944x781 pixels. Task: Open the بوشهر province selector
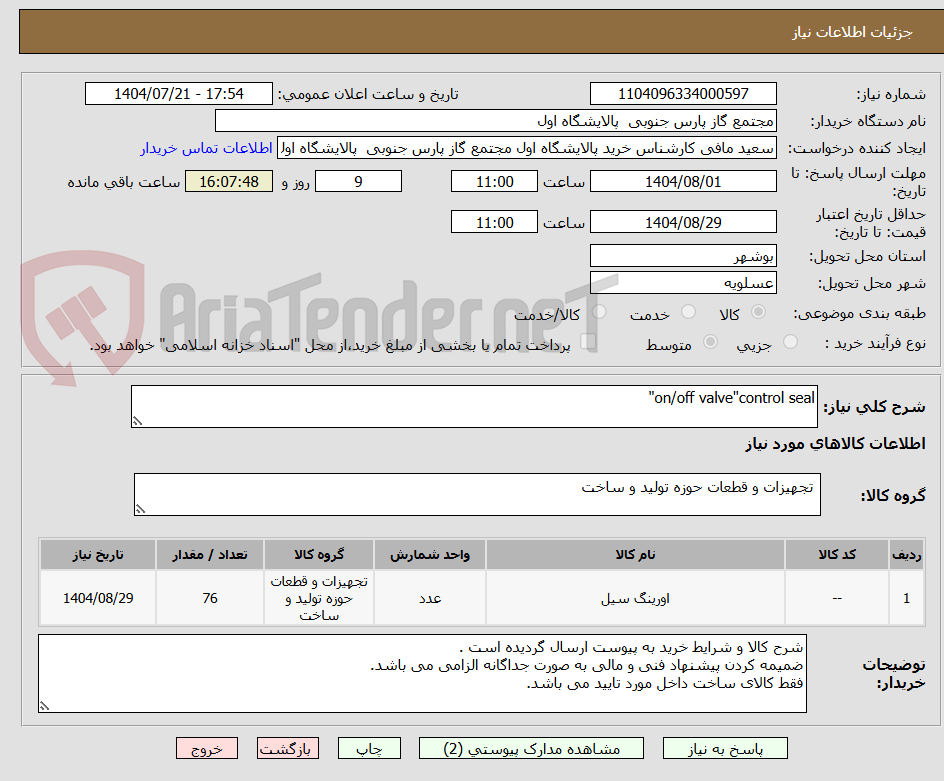[x=683, y=256]
